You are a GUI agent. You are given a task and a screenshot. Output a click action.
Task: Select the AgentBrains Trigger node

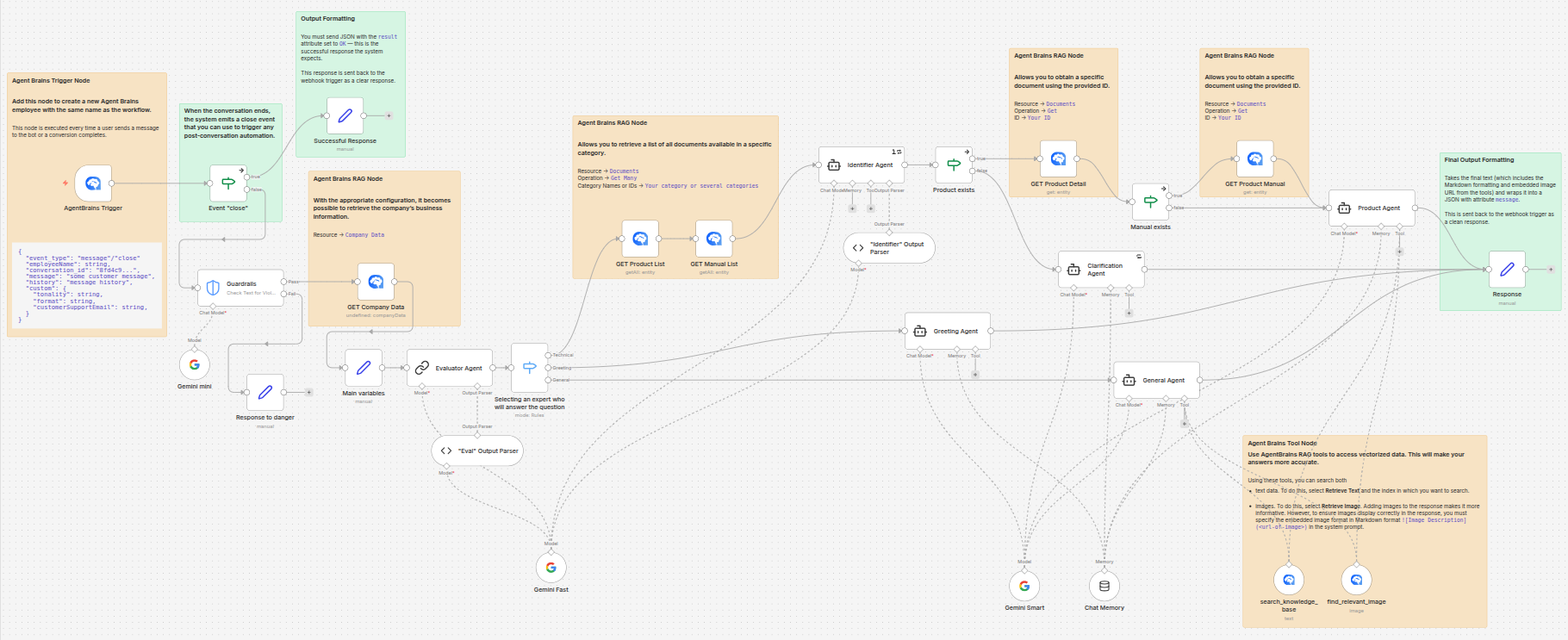tap(93, 183)
